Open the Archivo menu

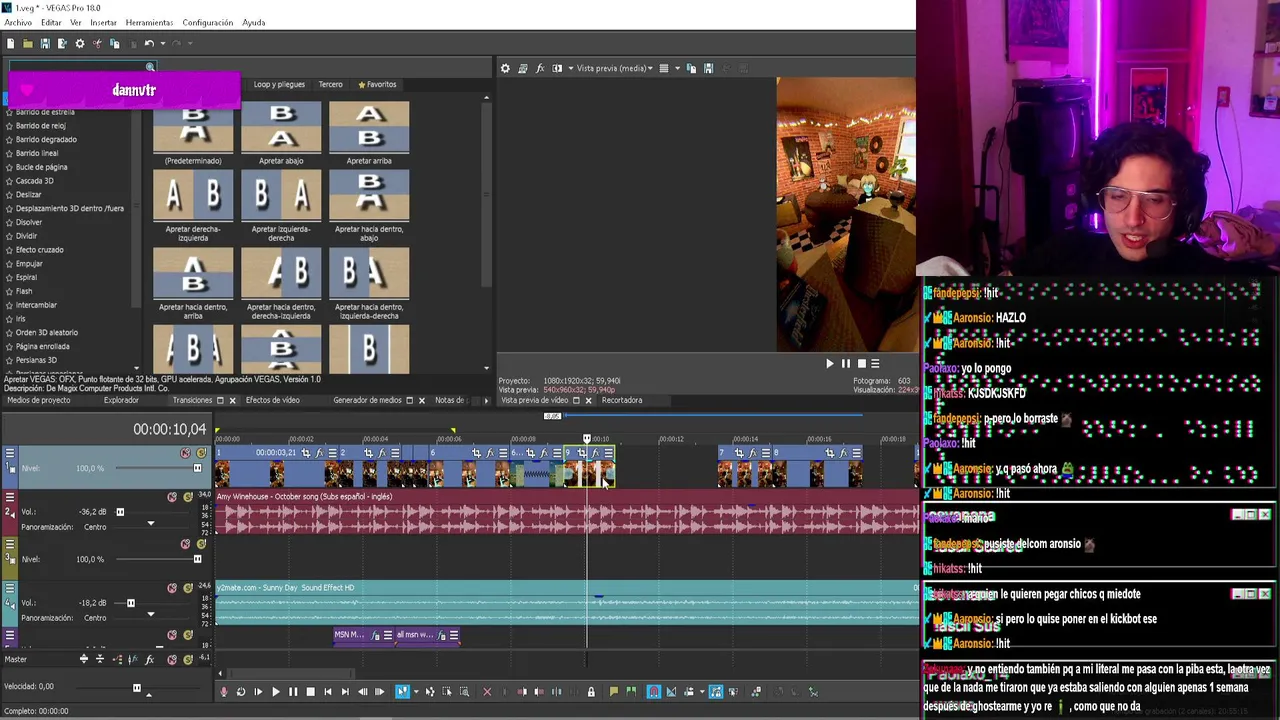click(x=18, y=22)
